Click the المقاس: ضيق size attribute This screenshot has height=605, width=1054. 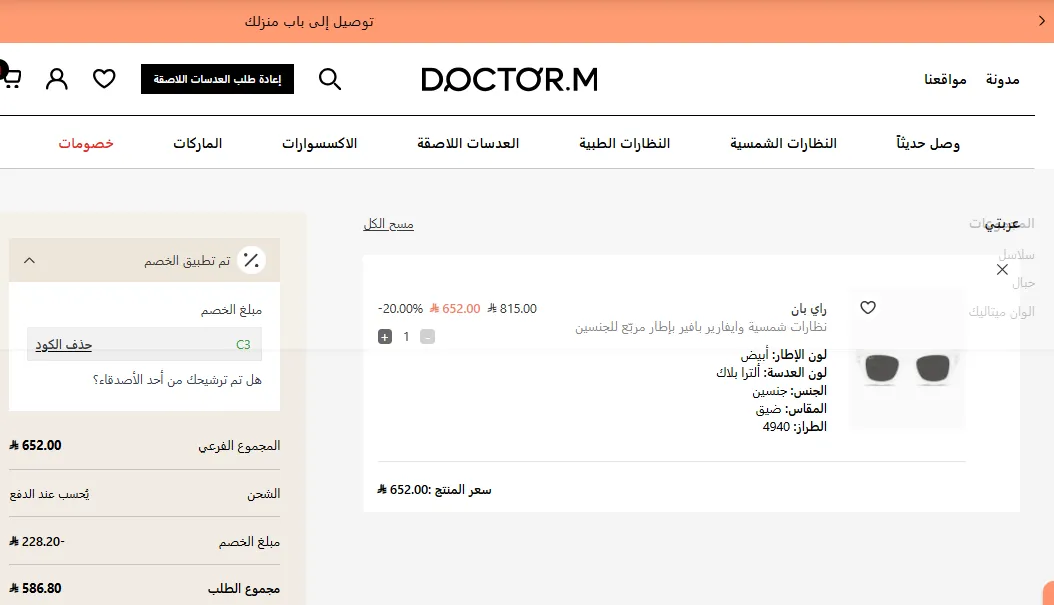[x=791, y=408]
